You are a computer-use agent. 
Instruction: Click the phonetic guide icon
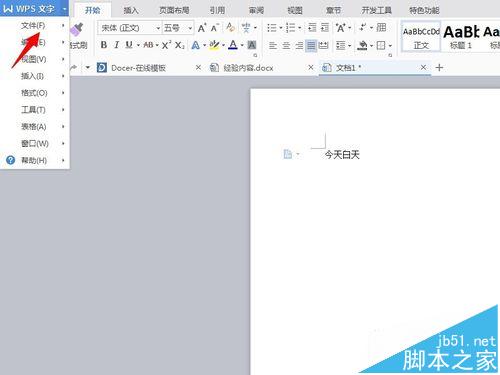[246, 28]
